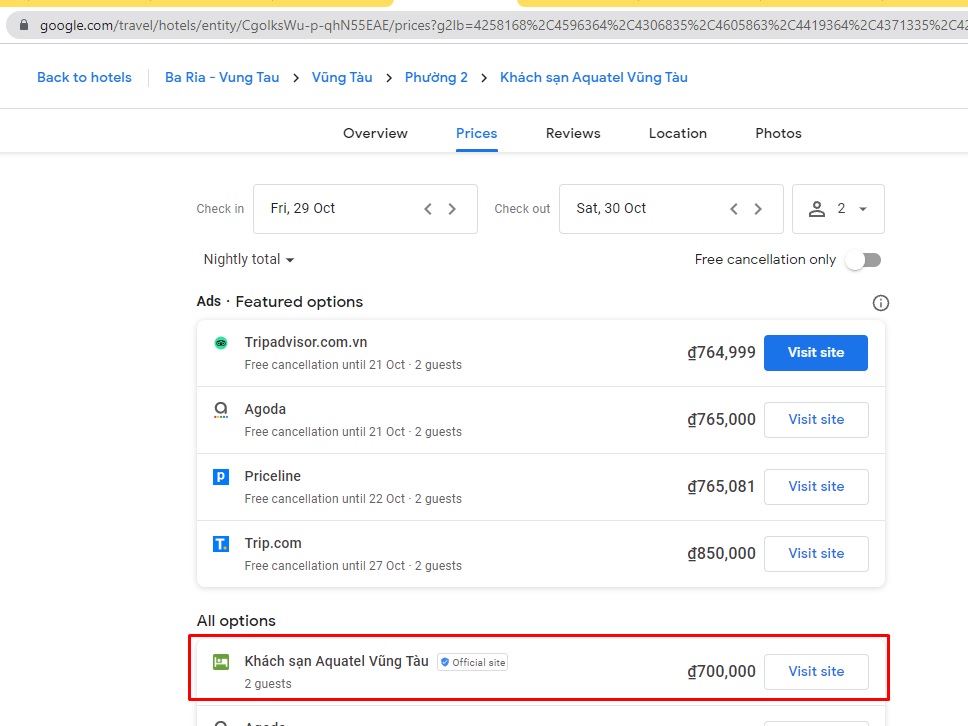Click the padlock icon in the address bar
968x726 pixels.
pyautogui.click(x=23, y=25)
